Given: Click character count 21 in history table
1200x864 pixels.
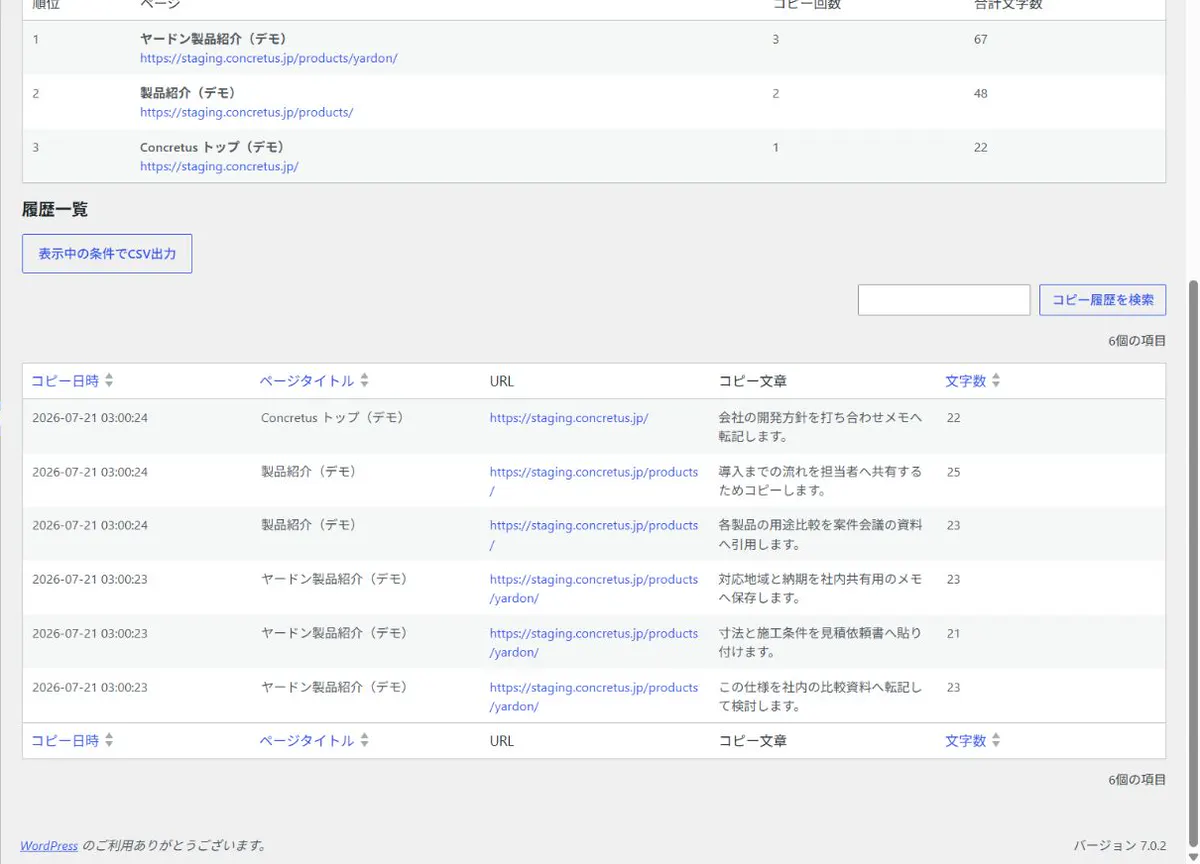Looking at the screenshot, I should click(x=953, y=634).
